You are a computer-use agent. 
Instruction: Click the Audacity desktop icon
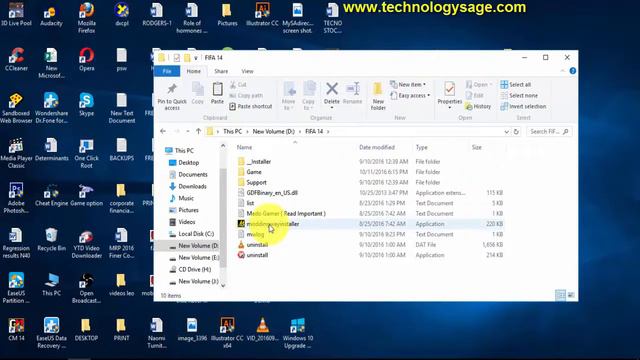(x=51, y=15)
